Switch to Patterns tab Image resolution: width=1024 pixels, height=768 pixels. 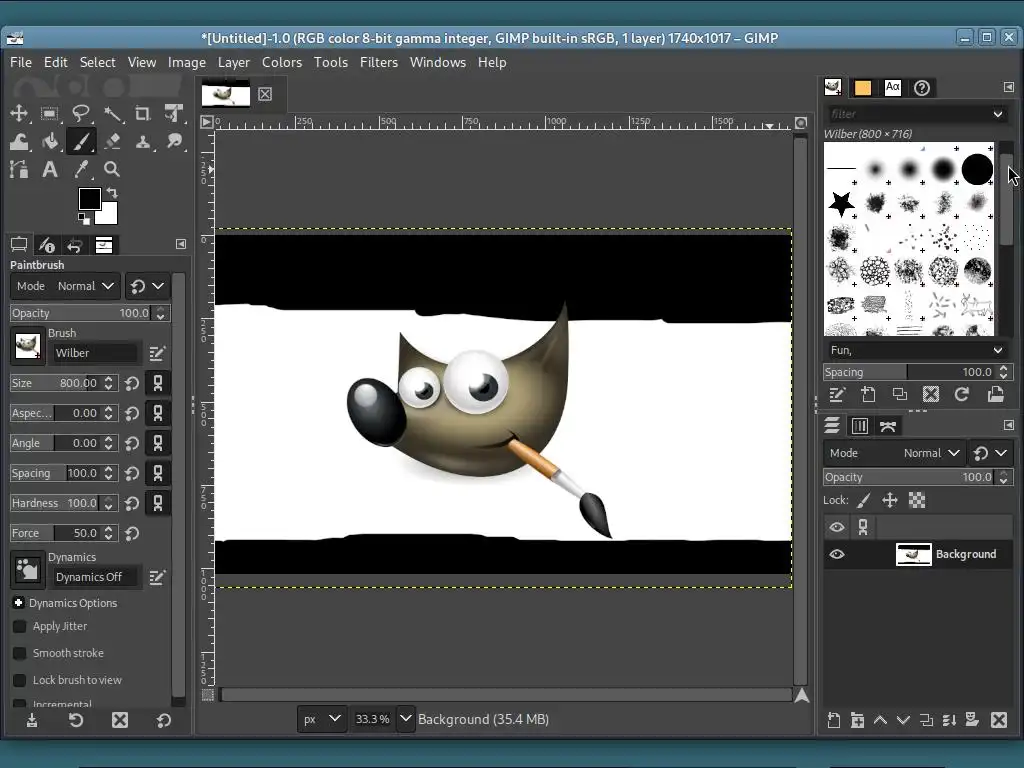863,88
